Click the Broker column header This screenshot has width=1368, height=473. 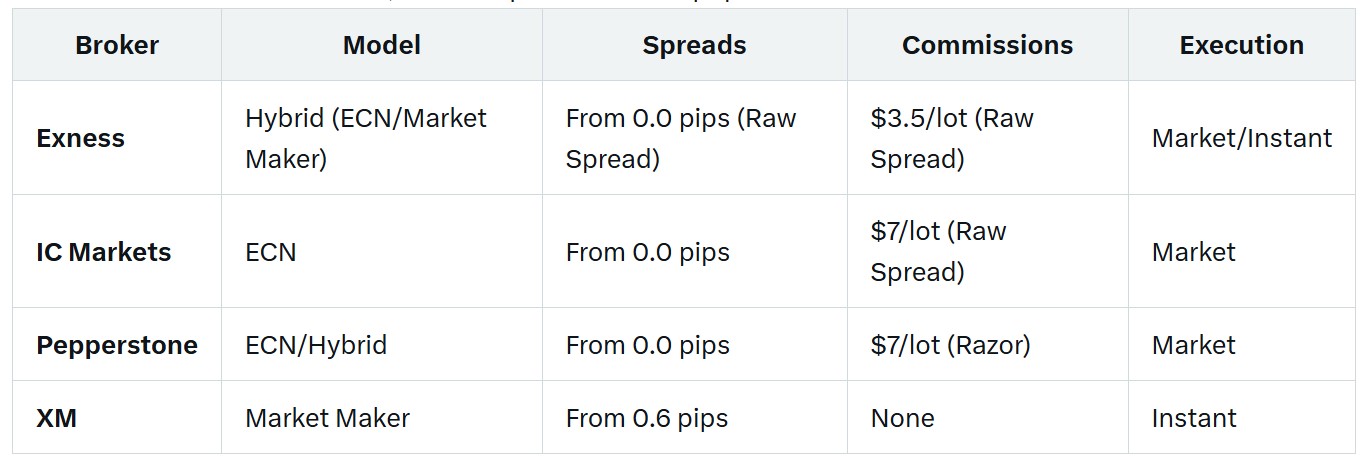coord(117,45)
